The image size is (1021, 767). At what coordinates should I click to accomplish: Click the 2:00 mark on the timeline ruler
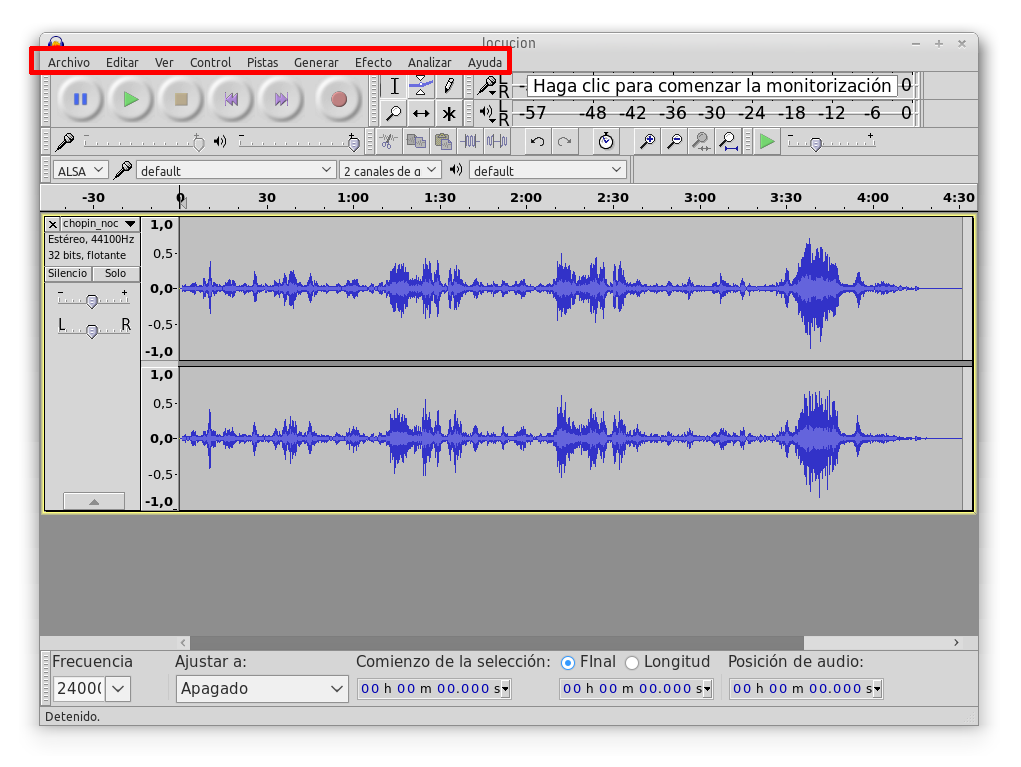click(526, 198)
